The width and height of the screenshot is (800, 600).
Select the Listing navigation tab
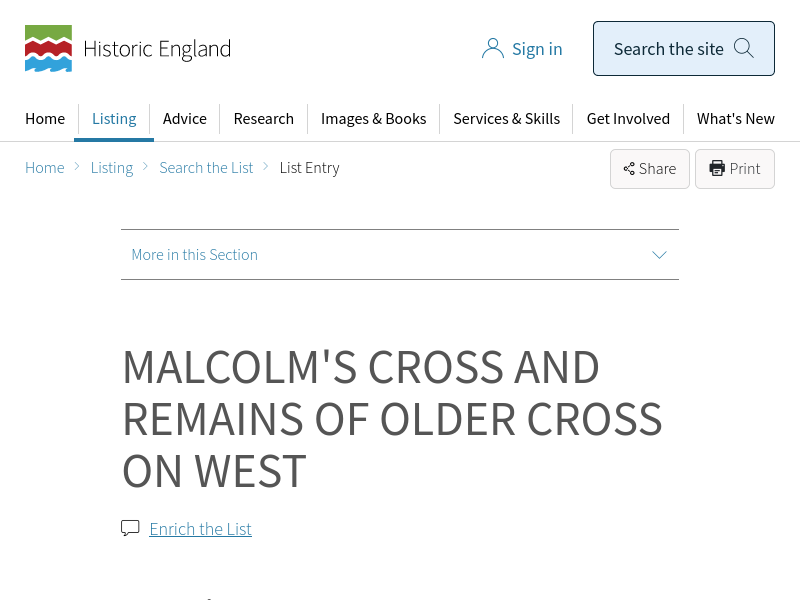click(x=114, y=119)
